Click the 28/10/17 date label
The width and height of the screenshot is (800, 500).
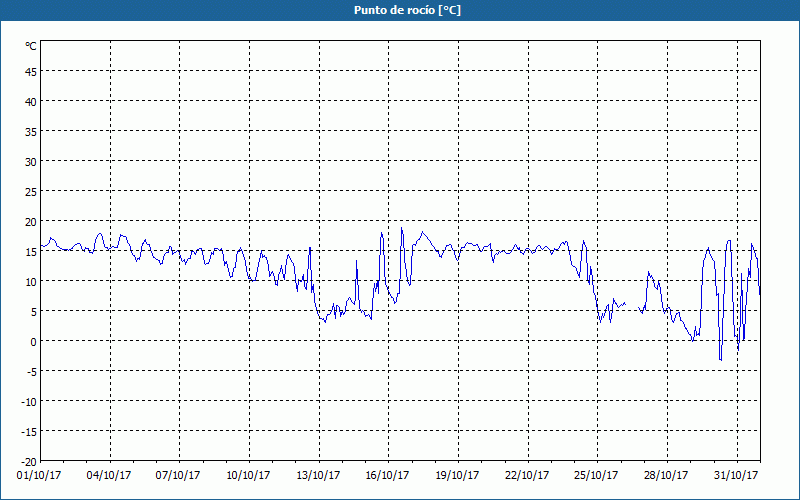(x=666, y=475)
